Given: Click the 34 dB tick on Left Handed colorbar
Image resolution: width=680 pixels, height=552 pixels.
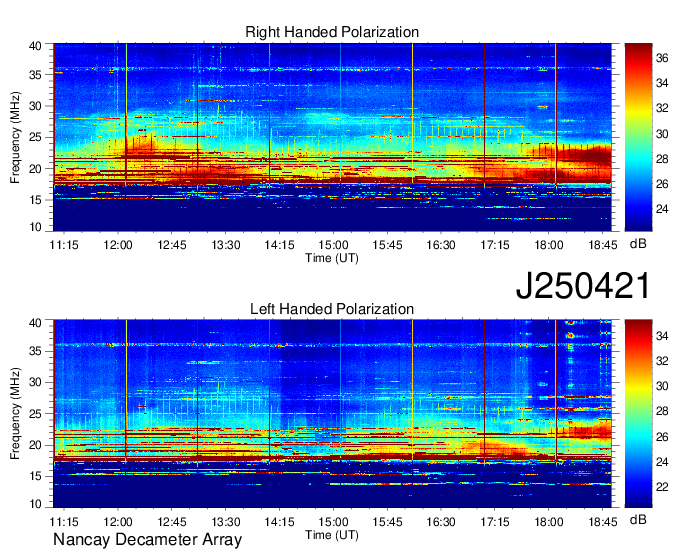Looking at the screenshot, I should coord(662,335).
